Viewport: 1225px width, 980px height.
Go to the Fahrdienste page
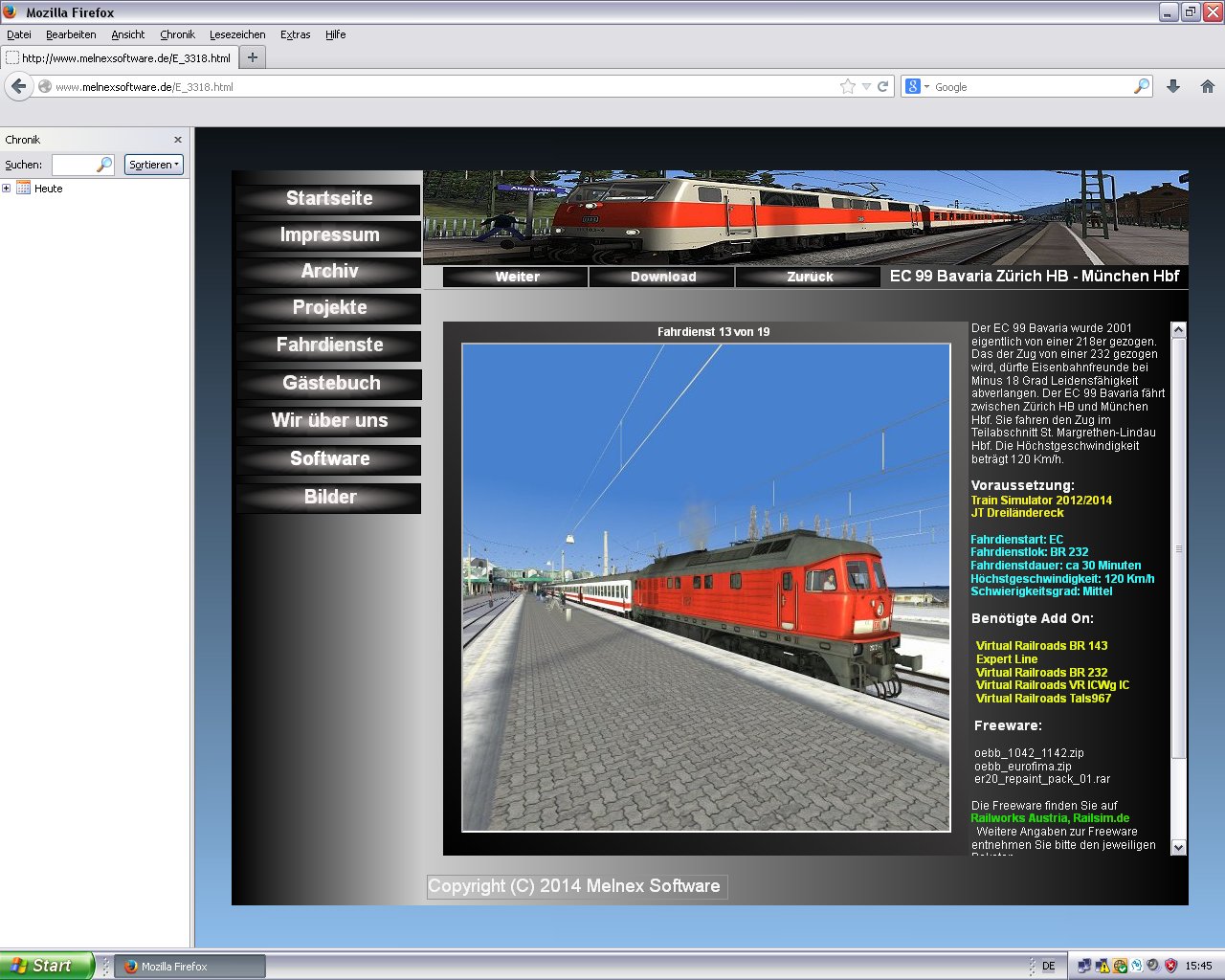click(329, 345)
